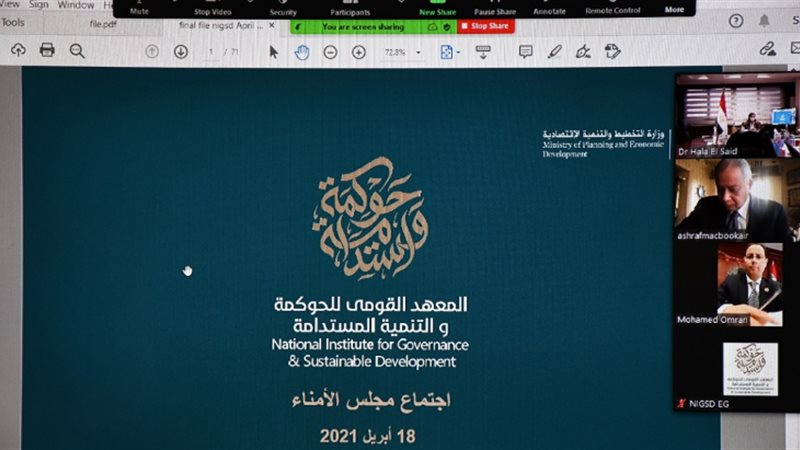Viewport: 800px width, 450px height.
Task: Zoom out with the minus icon
Action: tap(330, 52)
